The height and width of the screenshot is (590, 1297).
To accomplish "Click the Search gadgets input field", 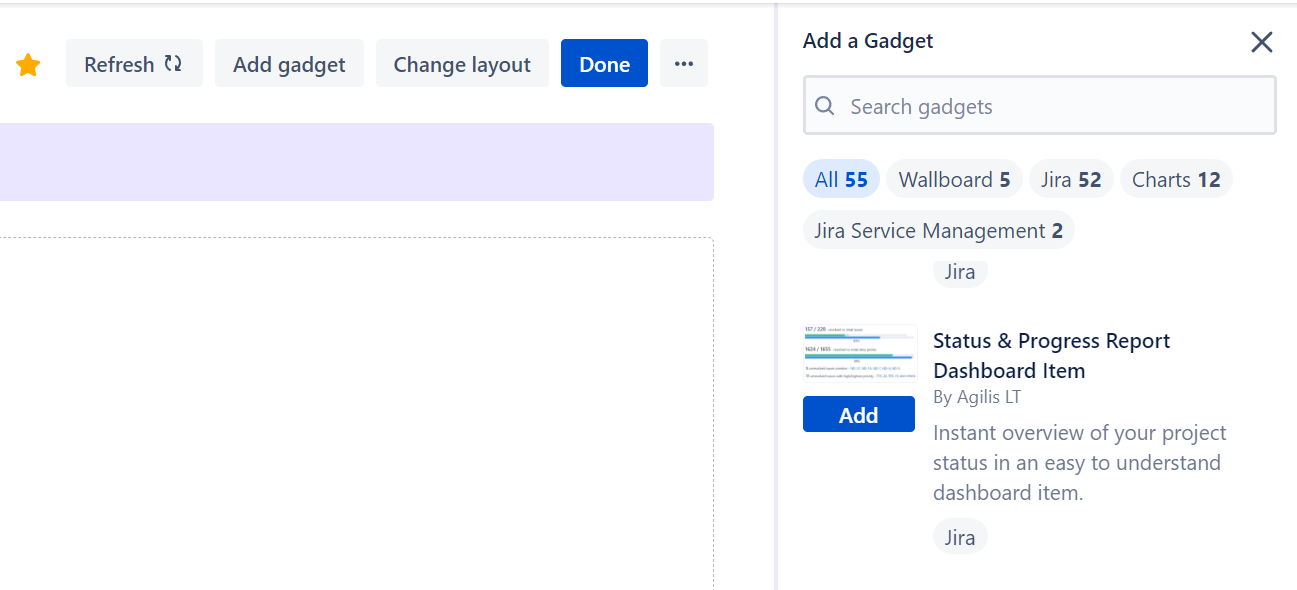I will [x=1040, y=105].
